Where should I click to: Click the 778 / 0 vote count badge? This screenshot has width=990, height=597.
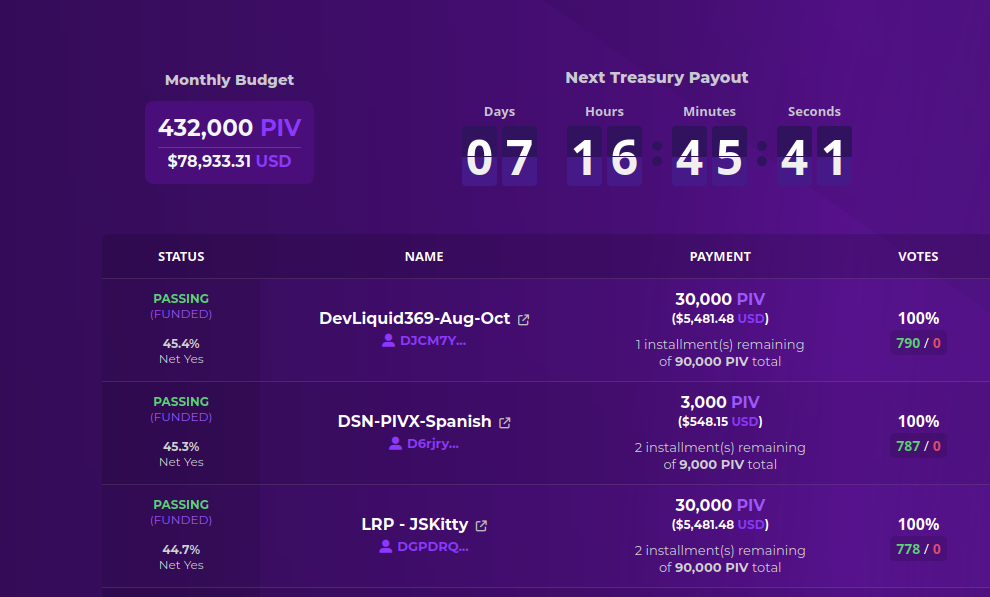(x=919, y=548)
